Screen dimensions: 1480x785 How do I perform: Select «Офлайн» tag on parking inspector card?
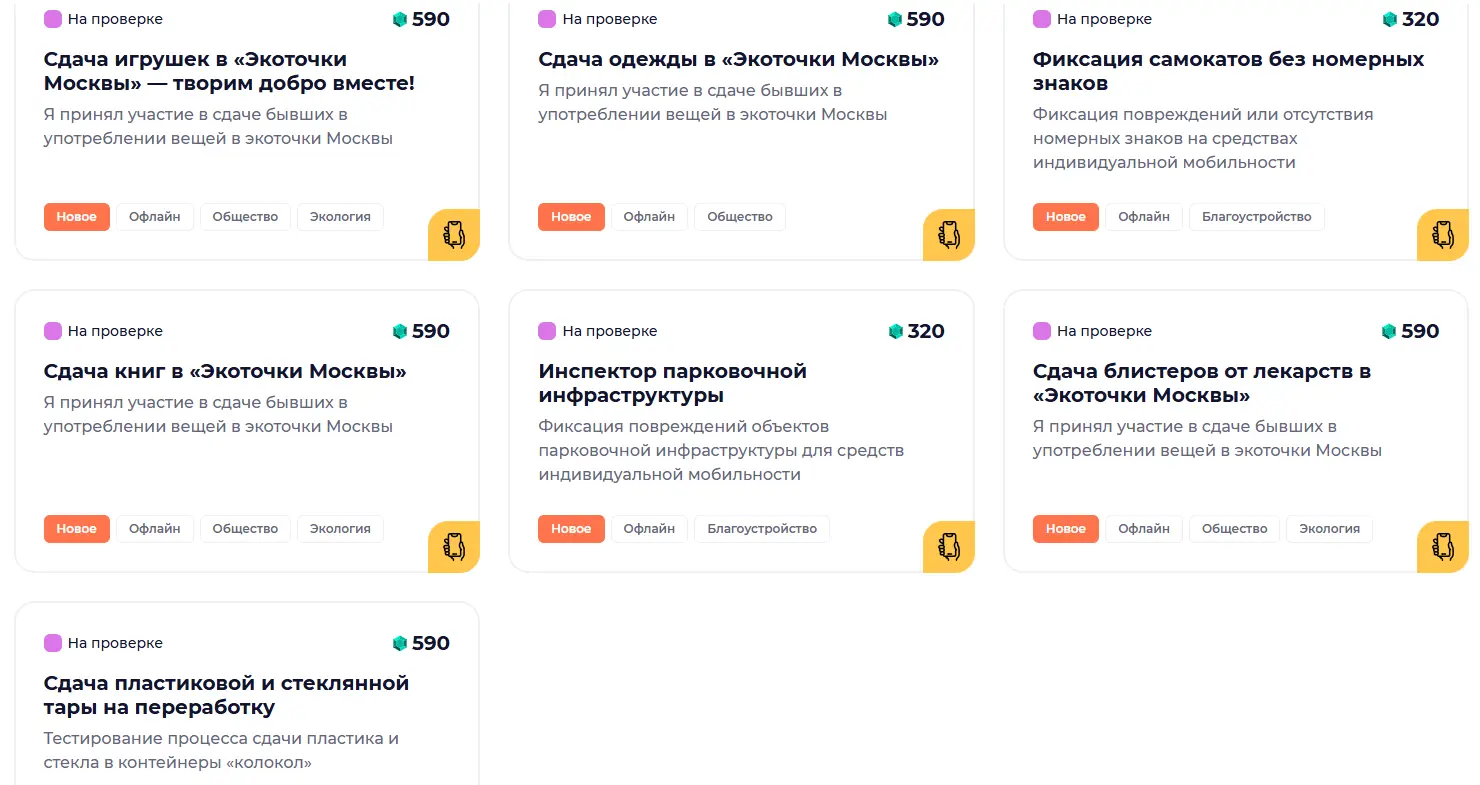click(649, 529)
